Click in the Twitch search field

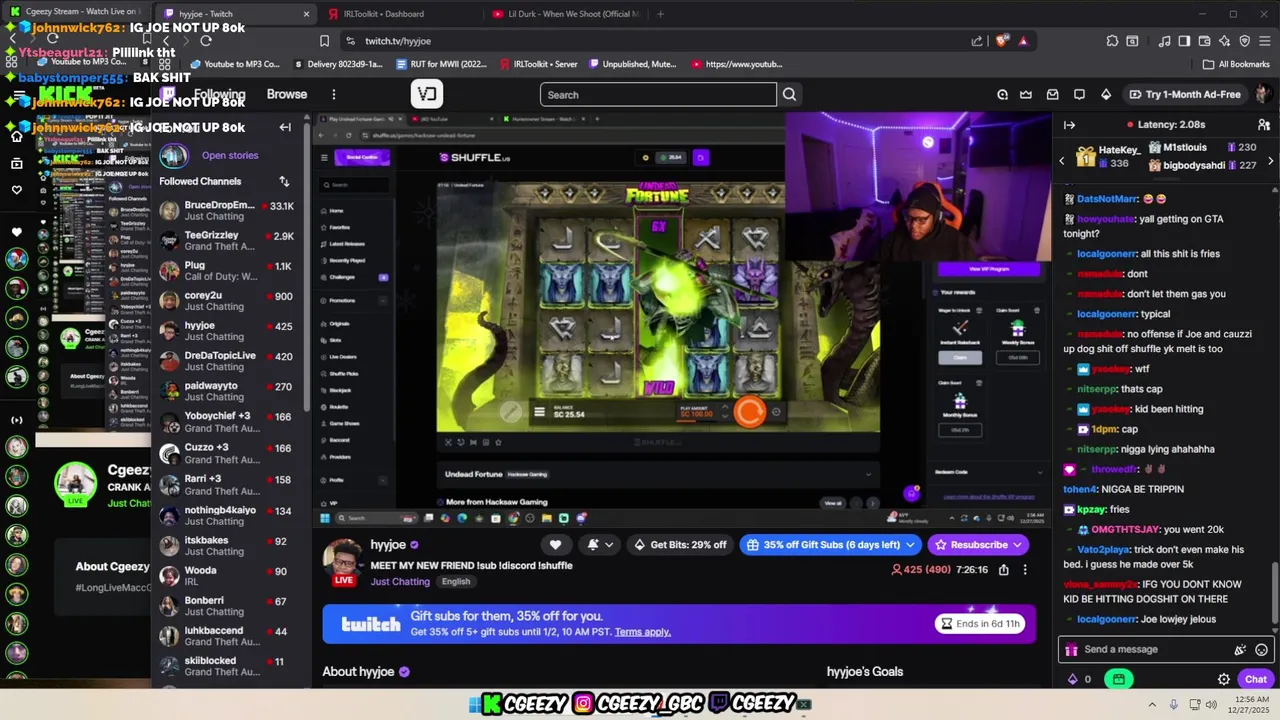click(x=658, y=95)
